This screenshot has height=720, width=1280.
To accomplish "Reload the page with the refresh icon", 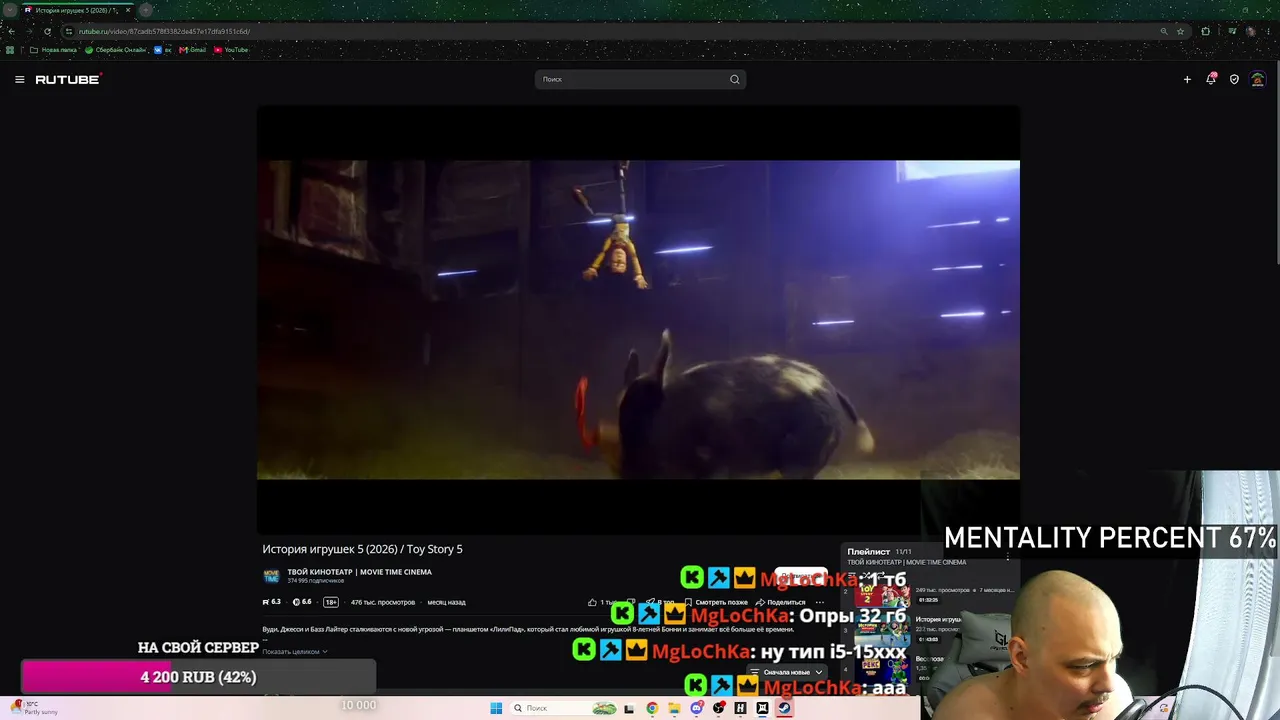I will 47,31.
